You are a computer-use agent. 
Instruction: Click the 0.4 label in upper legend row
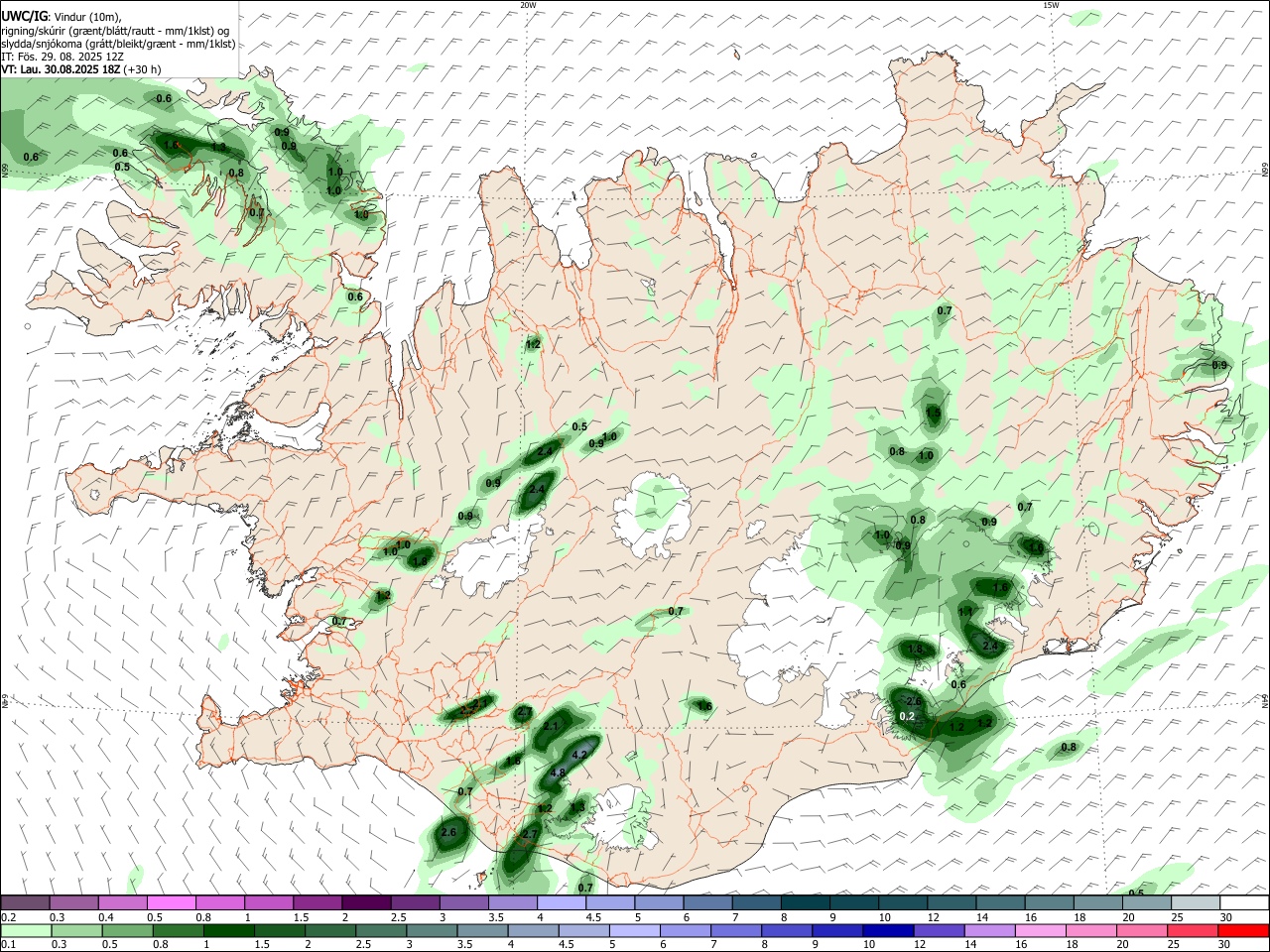tap(105, 917)
